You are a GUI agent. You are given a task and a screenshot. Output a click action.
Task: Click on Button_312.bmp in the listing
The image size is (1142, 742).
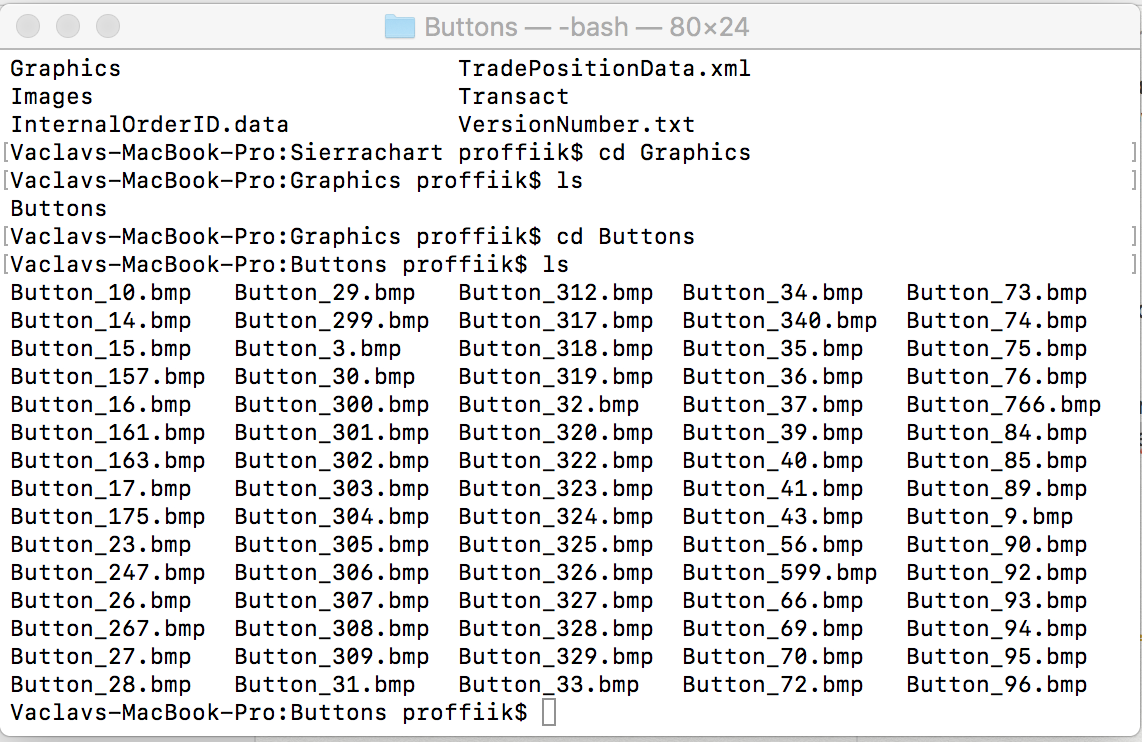click(555, 293)
